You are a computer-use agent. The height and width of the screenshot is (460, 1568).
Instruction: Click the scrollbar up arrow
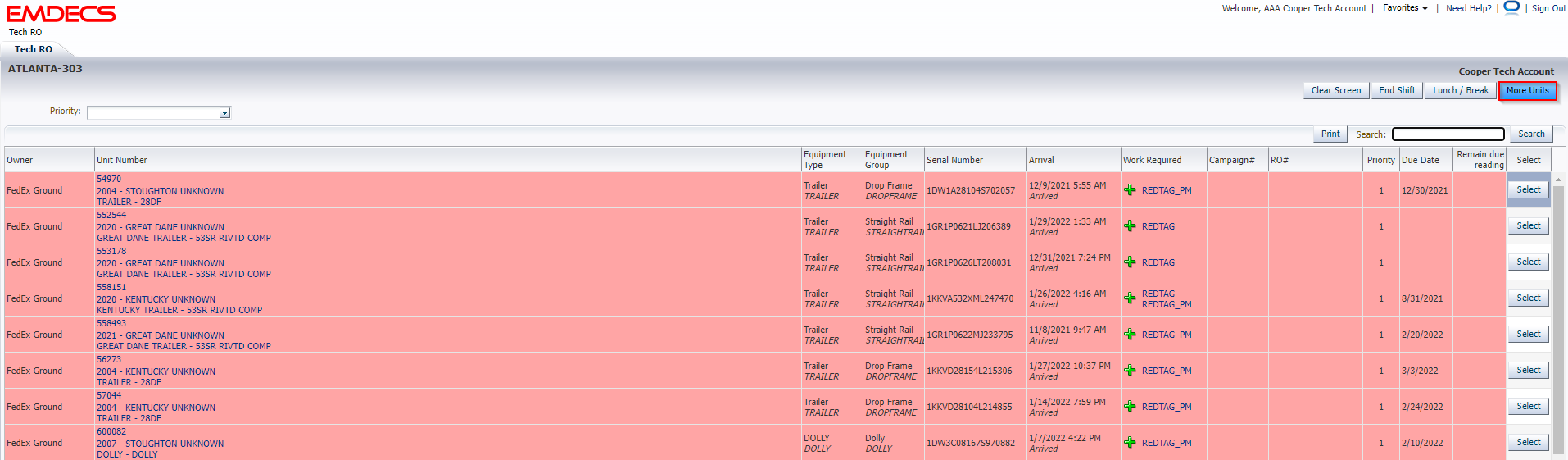point(1558,179)
